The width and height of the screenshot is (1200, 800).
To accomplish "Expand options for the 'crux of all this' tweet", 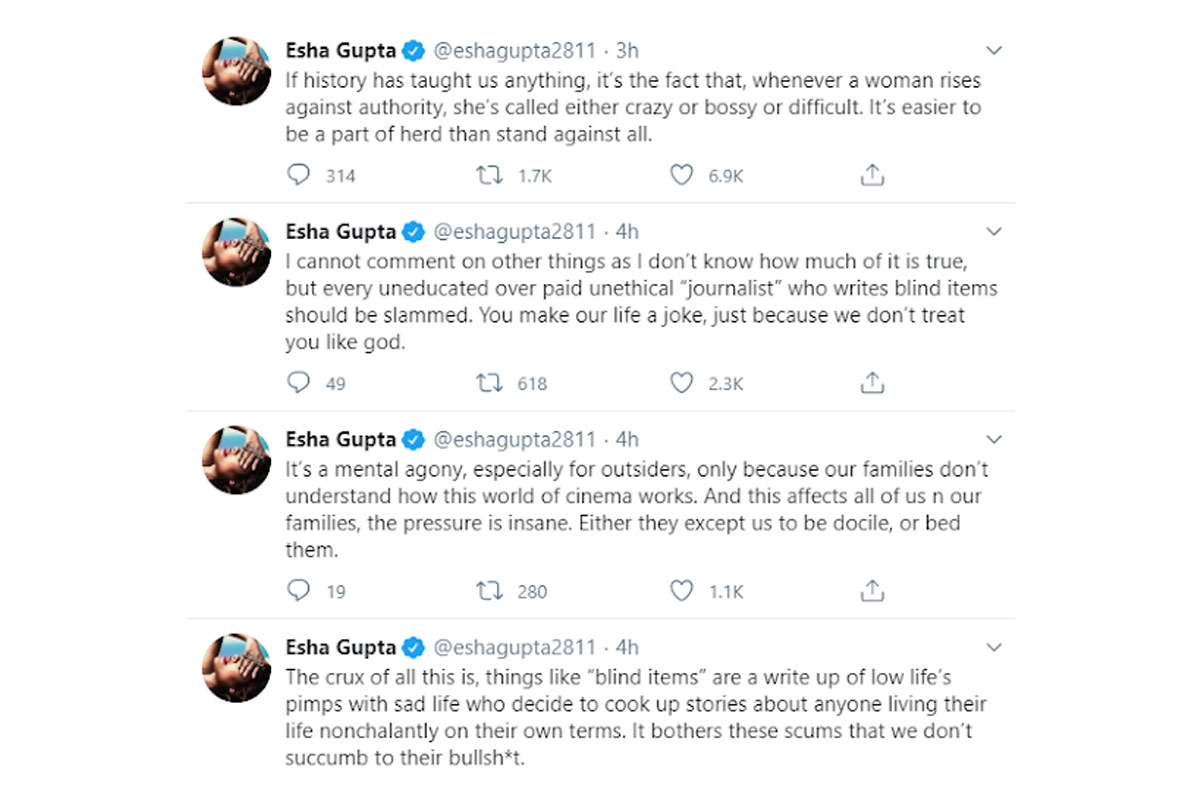I will tap(993, 647).
